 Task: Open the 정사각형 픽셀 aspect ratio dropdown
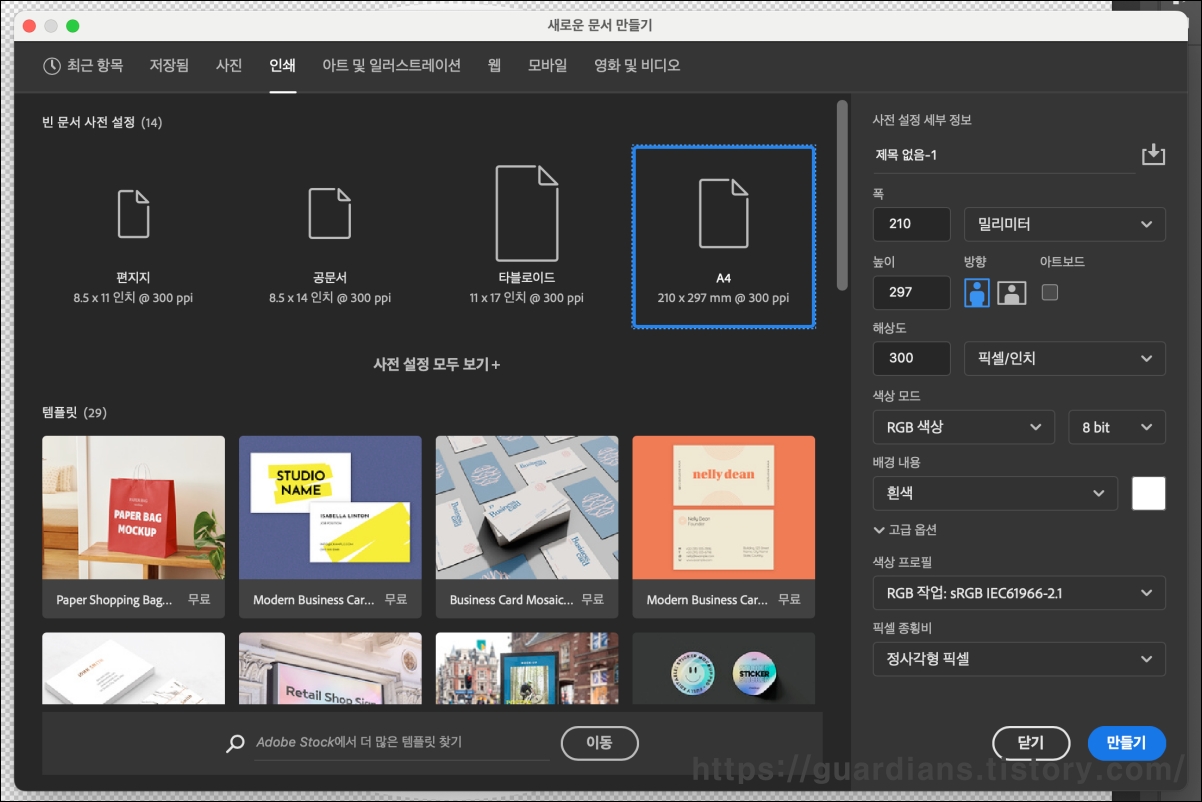[1019, 659]
